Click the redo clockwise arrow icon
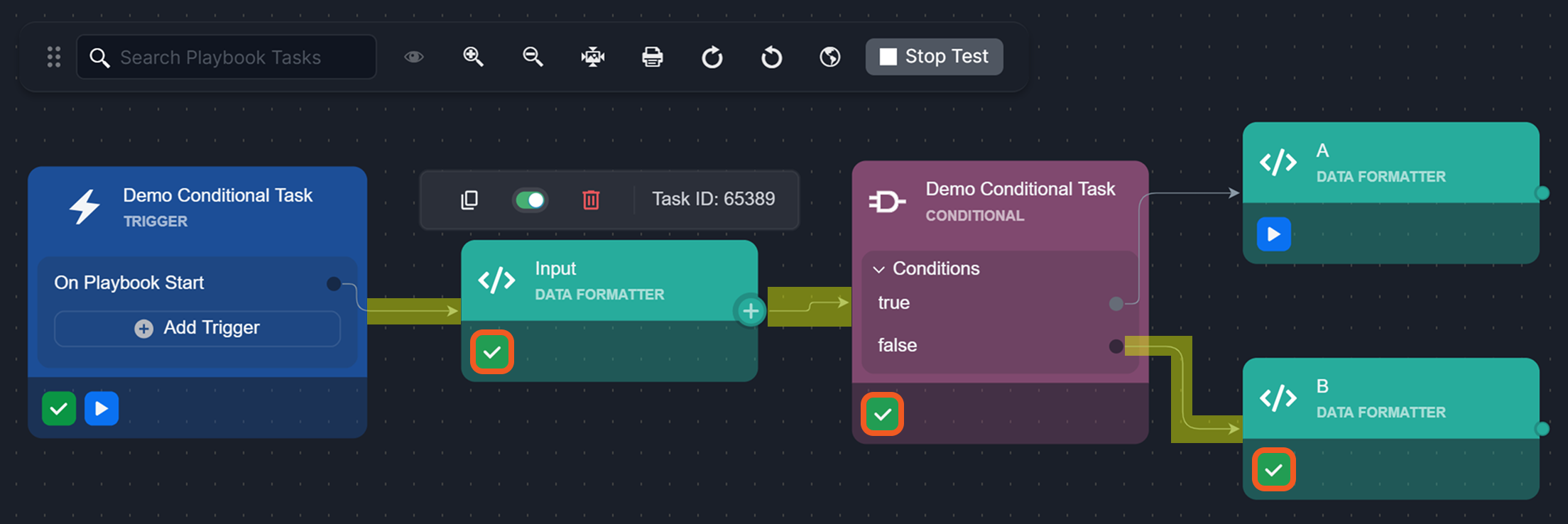 pyautogui.click(x=712, y=57)
